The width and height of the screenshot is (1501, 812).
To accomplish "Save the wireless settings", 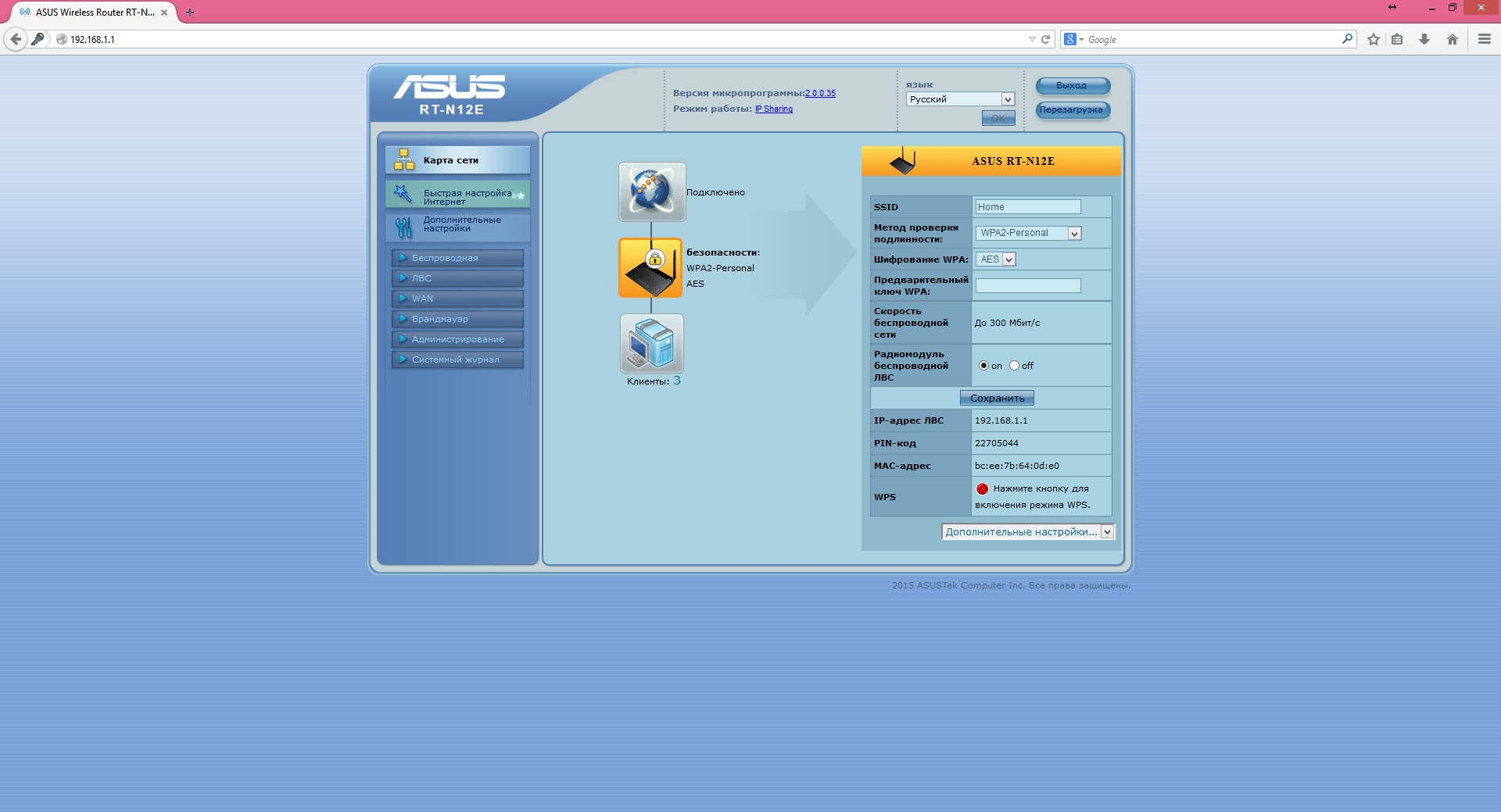I will pyautogui.click(x=997, y=398).
